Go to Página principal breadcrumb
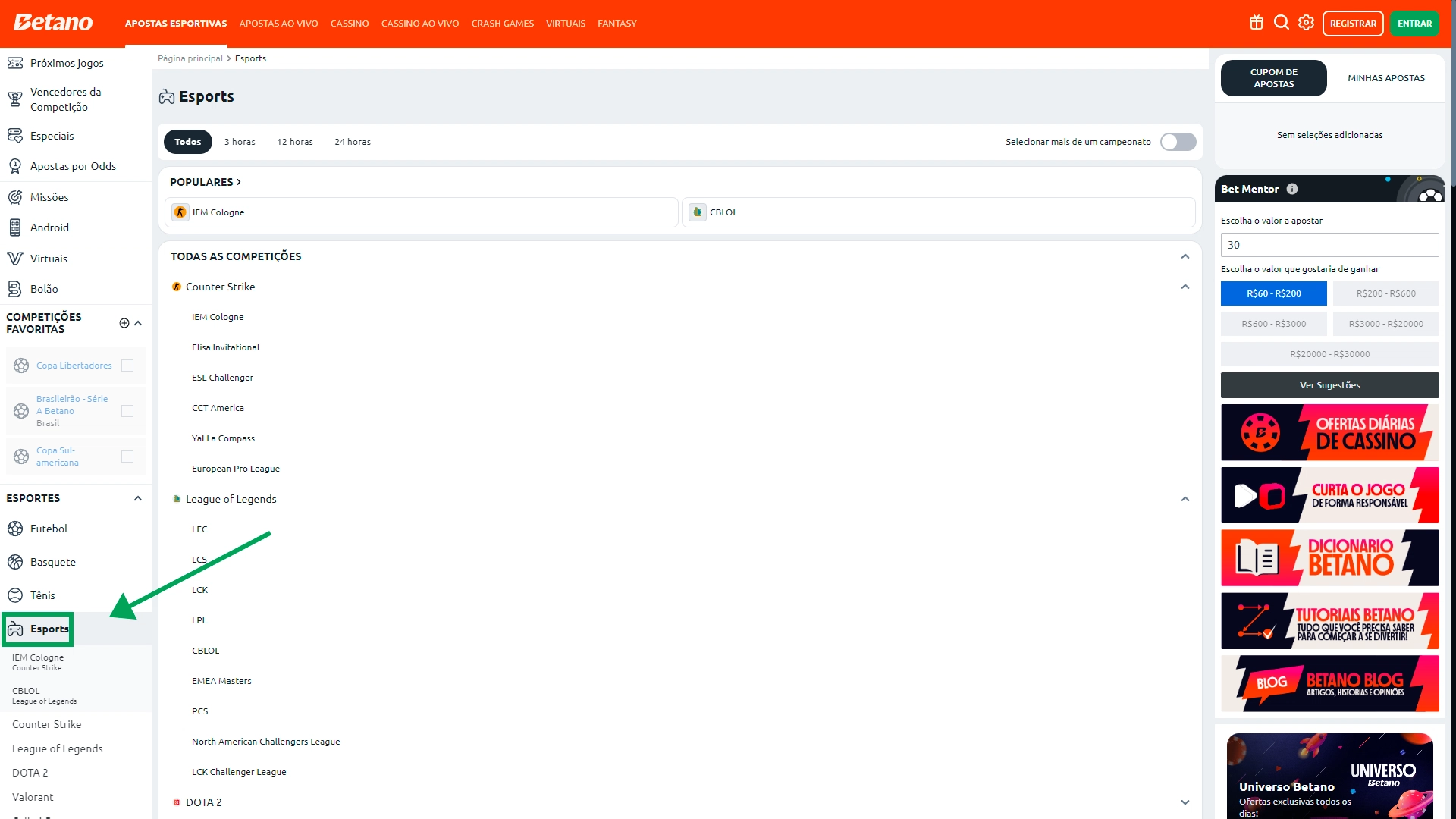This screenshot has height=819, width=1456. (190, 58)
